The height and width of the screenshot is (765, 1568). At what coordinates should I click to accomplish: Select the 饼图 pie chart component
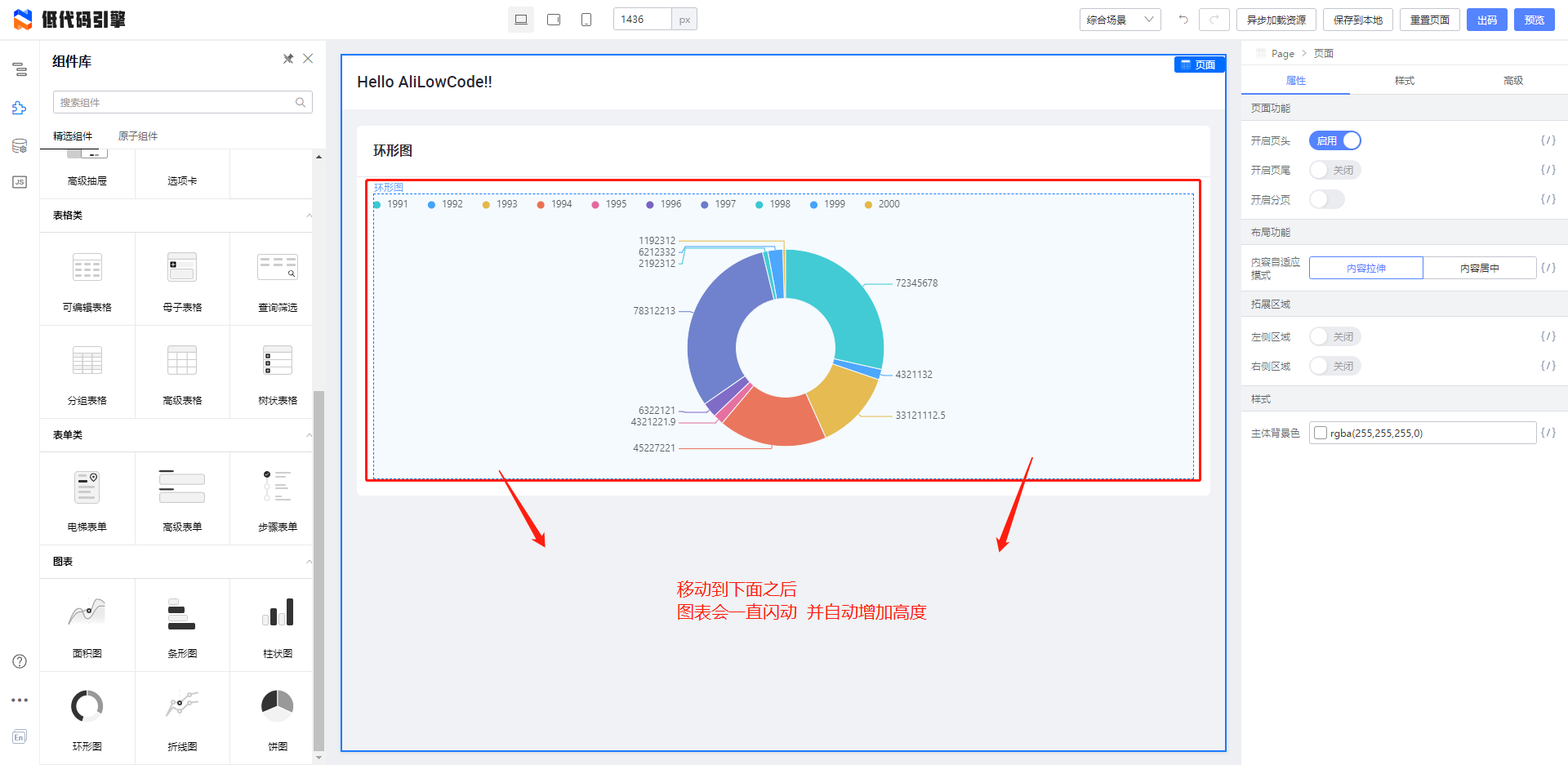pyautogui.click(x=278, y=718)
